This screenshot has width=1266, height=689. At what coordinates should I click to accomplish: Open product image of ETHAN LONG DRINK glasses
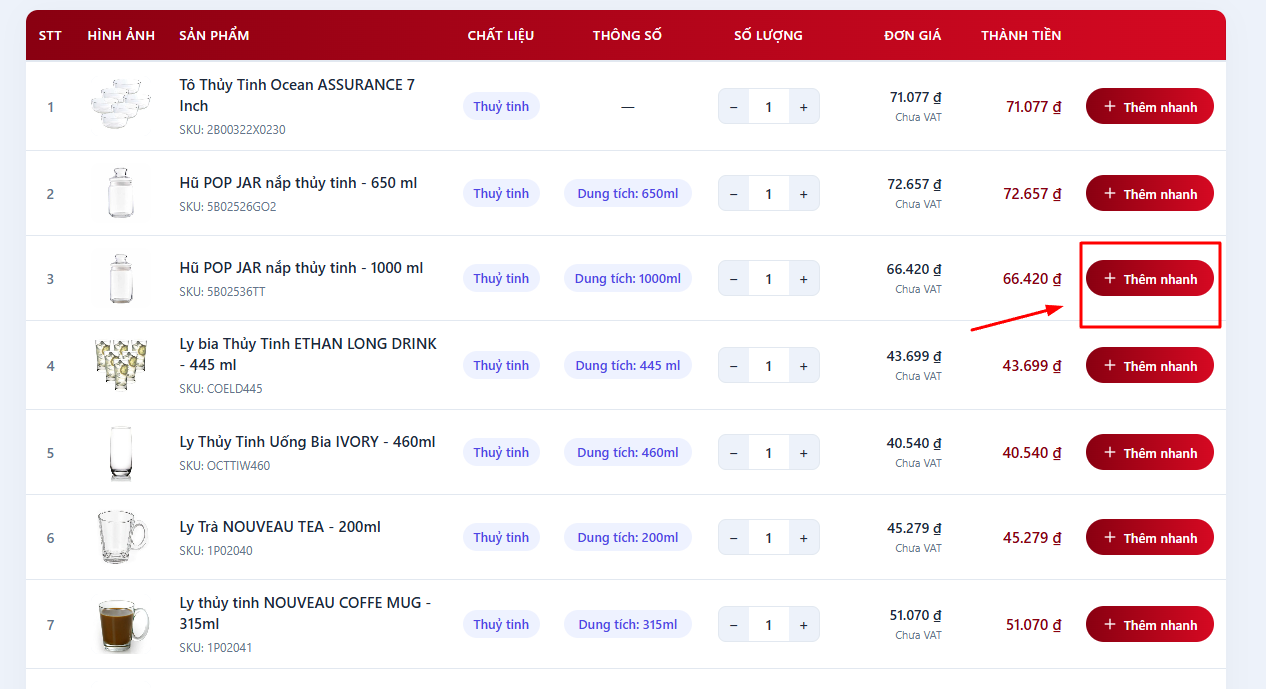120,365
